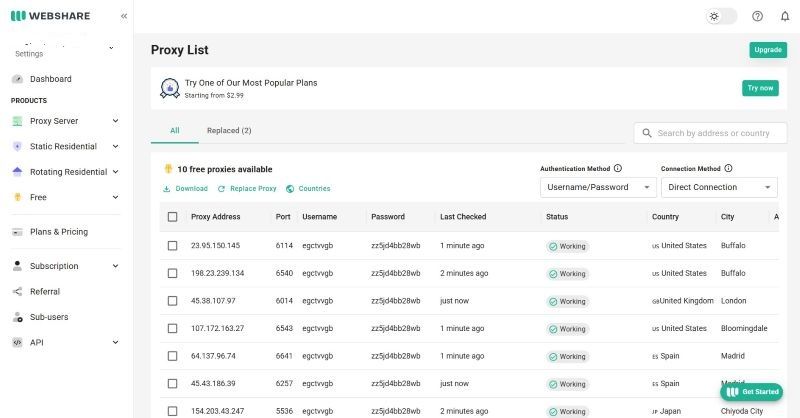Viewport: 800px width, 418px height.
Task: Click the Chiyoda City cell
Action: click(x=742, y=411)
